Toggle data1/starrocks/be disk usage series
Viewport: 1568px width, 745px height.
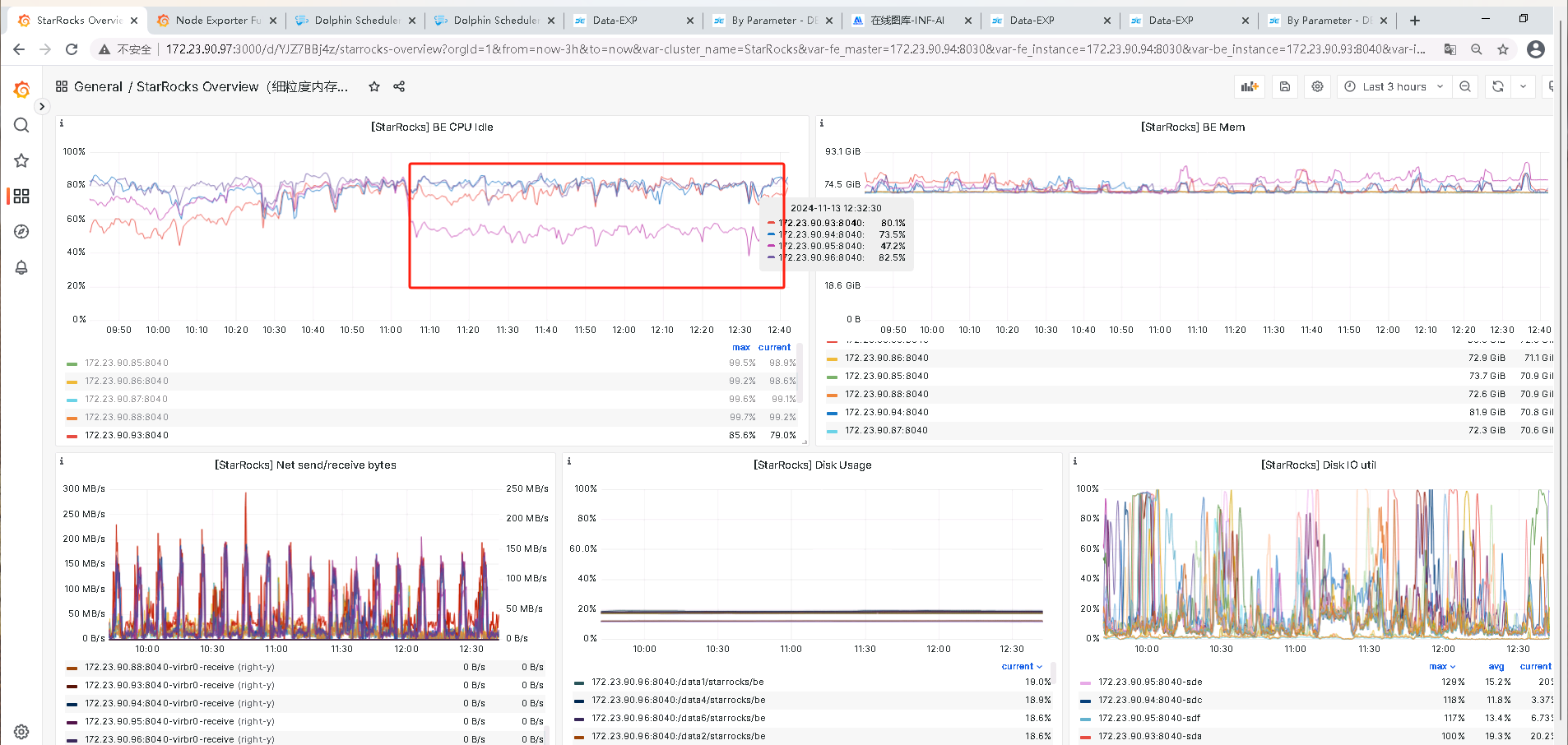[x=678, y=682]
